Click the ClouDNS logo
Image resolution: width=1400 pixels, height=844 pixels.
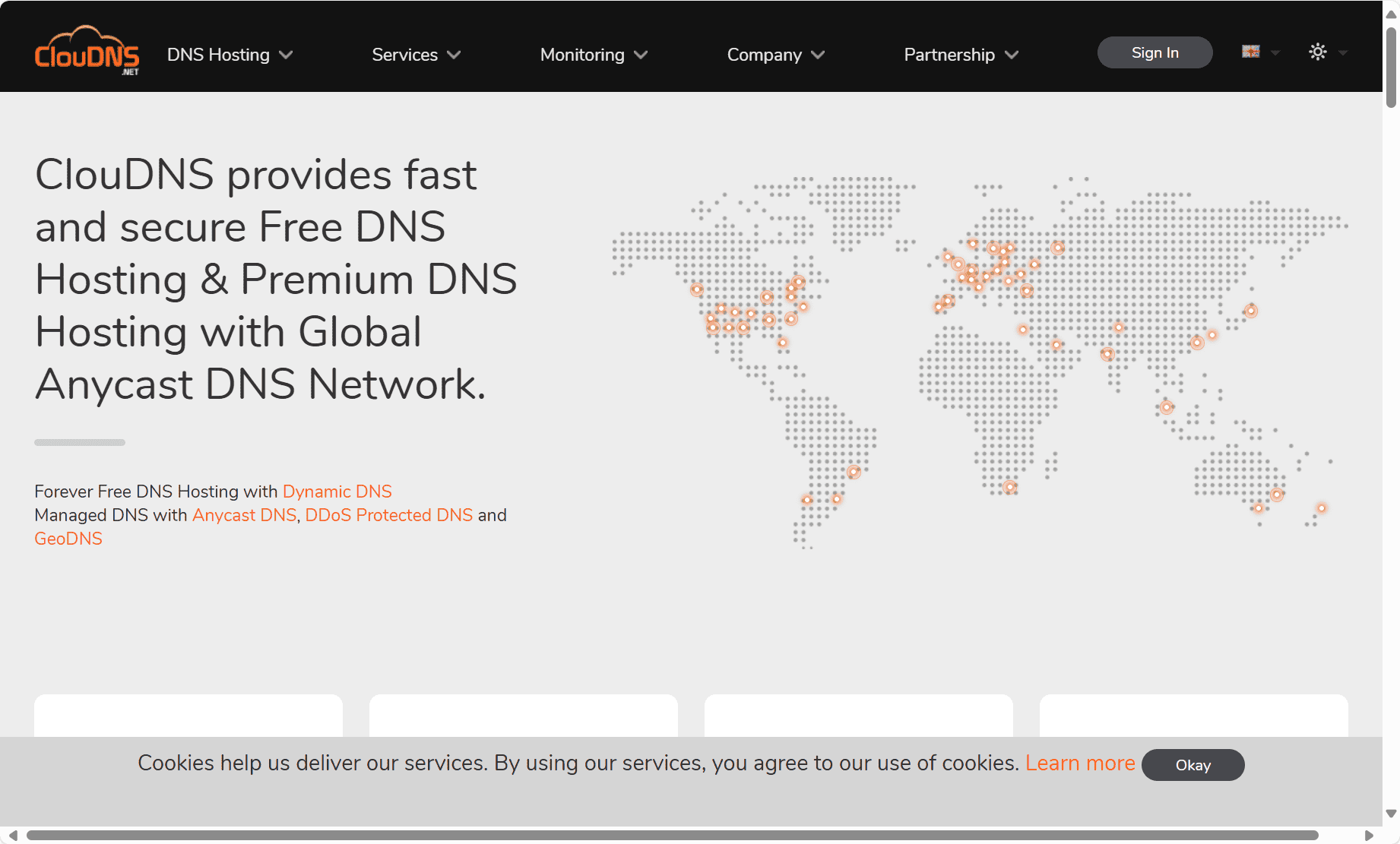(x=87, y=52)
